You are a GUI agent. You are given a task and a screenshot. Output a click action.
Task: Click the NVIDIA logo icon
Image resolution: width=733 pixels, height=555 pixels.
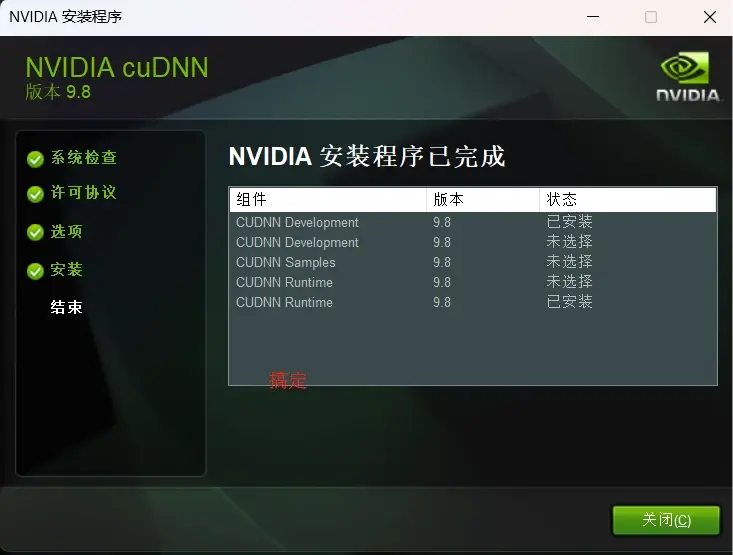pos(687,77)
